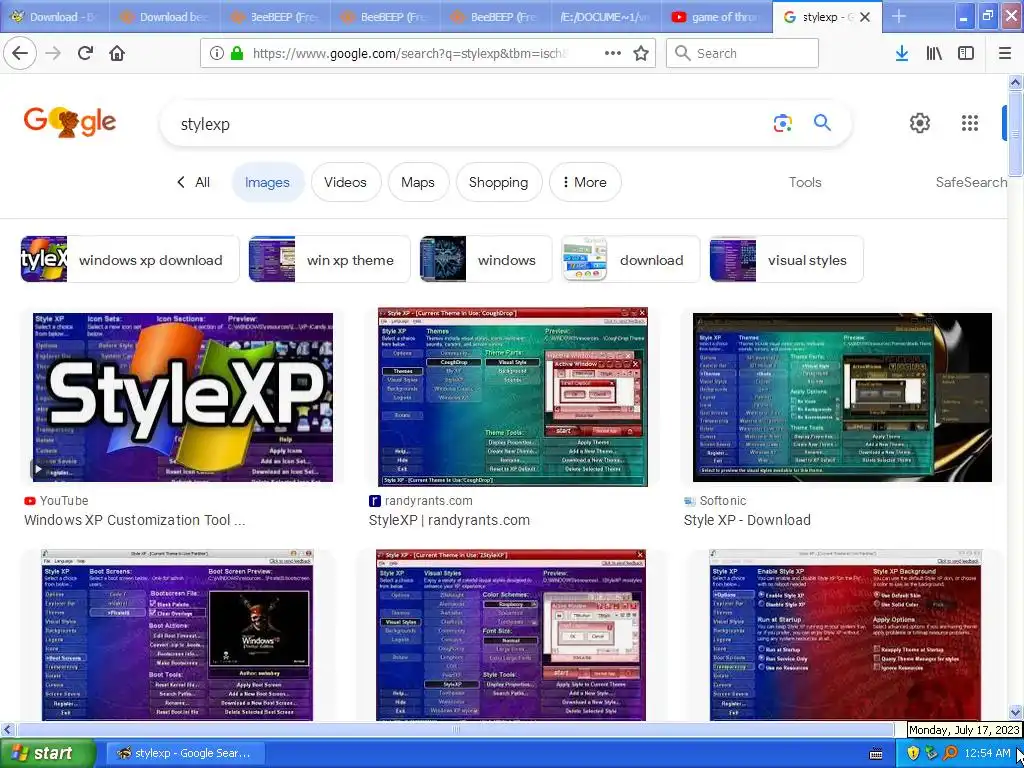Switch to Shopping results
This screenshot has width=1024, height=768.
click(498, 182)
